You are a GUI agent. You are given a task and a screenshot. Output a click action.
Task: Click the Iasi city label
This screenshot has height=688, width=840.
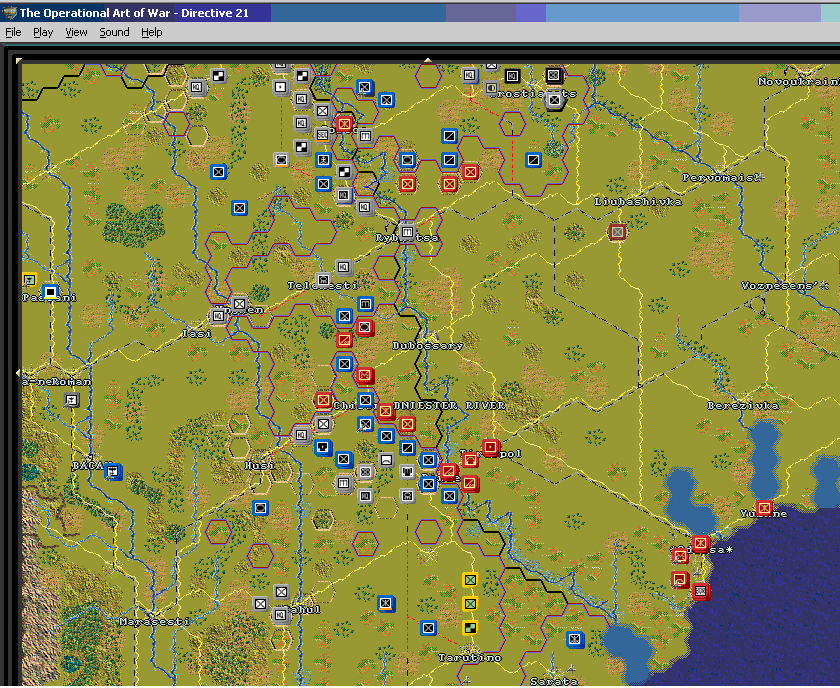click(197, 334)
